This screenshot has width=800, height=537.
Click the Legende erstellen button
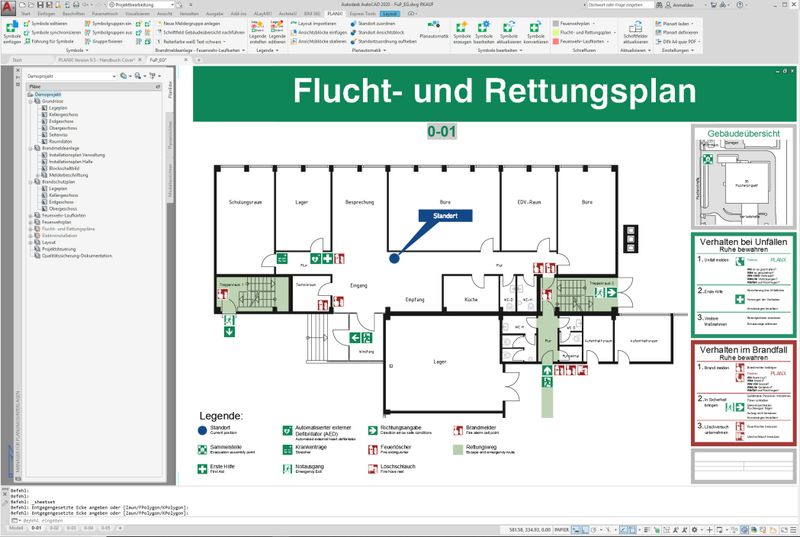[x=258, y=33]
